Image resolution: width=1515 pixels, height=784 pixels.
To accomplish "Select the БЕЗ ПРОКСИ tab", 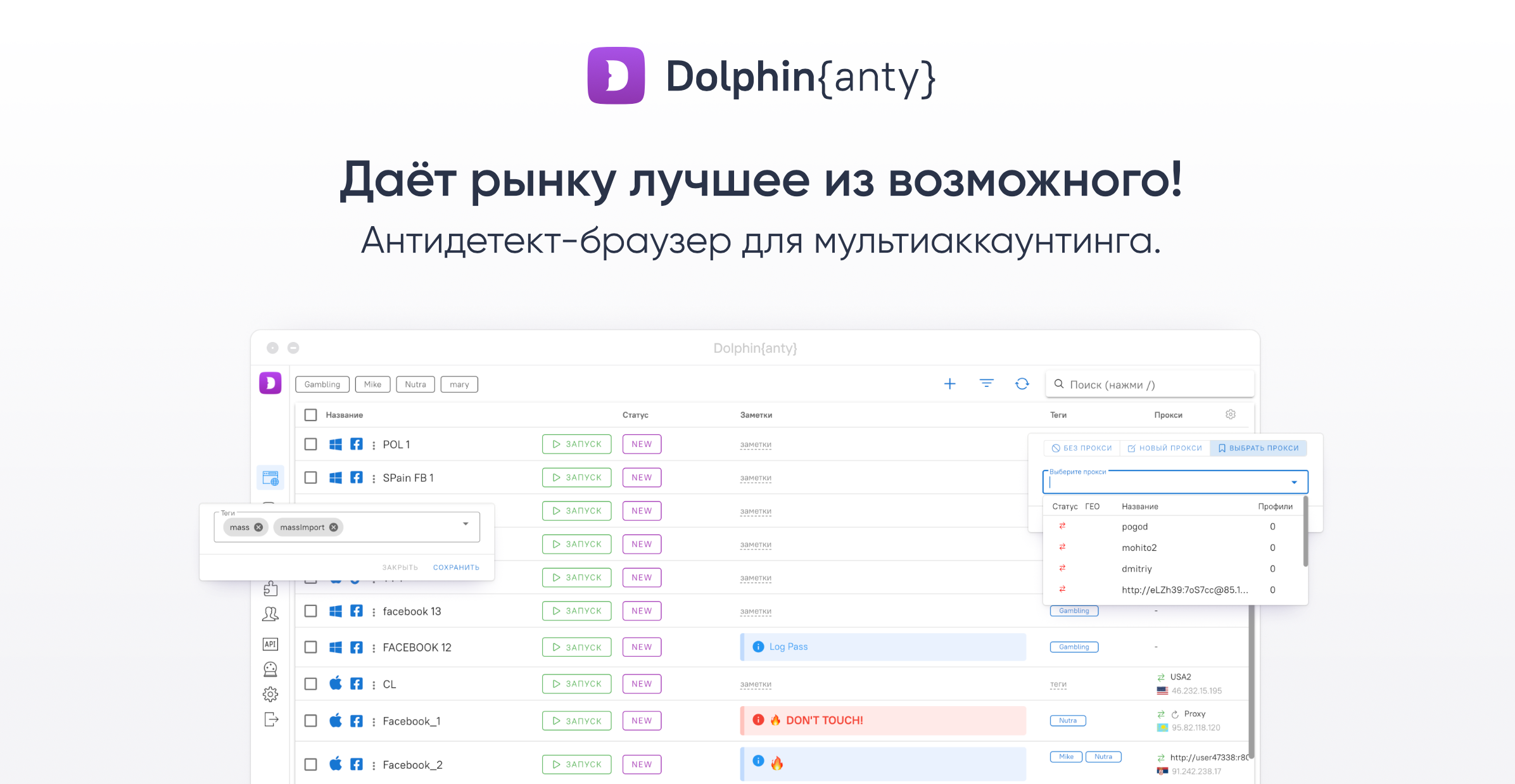I will pos(1081,448).
